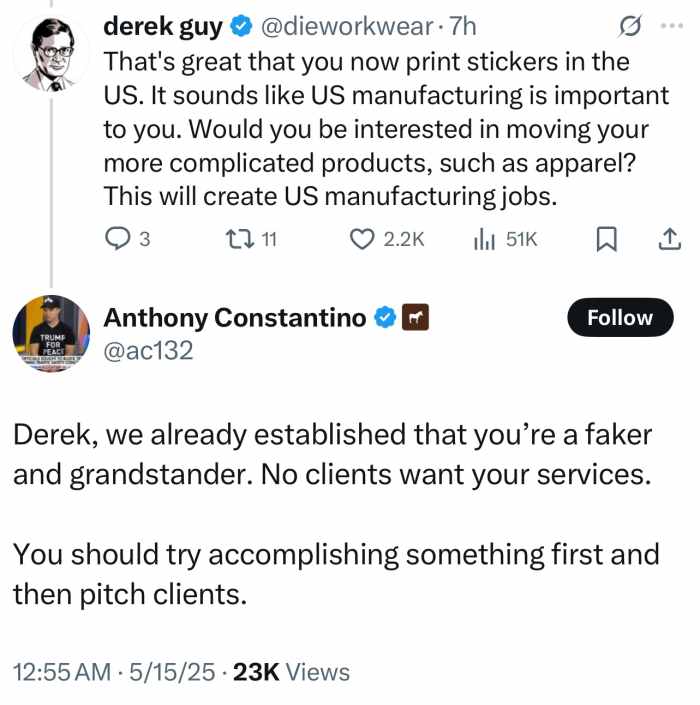Screen dimensions: 700x705
Task: Open the brown affiliate badge icon
Action: point(415,318)
